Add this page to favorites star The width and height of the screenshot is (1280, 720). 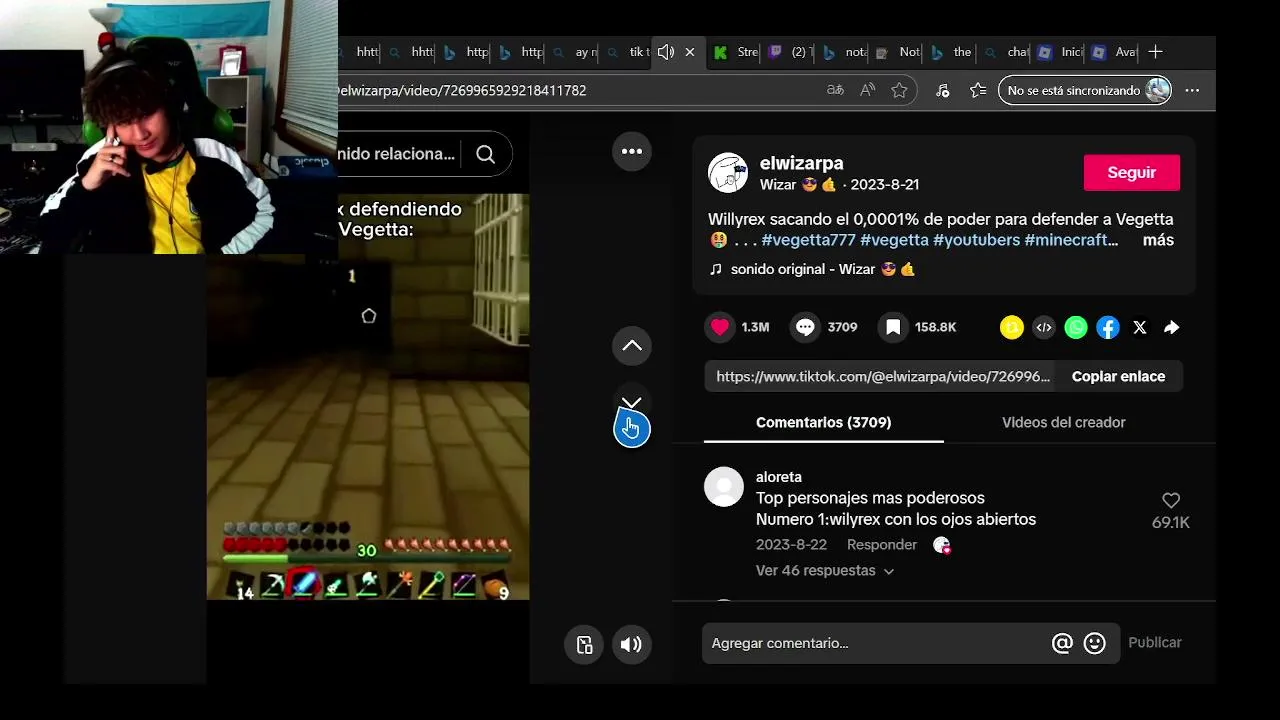(x=899, y=90)
